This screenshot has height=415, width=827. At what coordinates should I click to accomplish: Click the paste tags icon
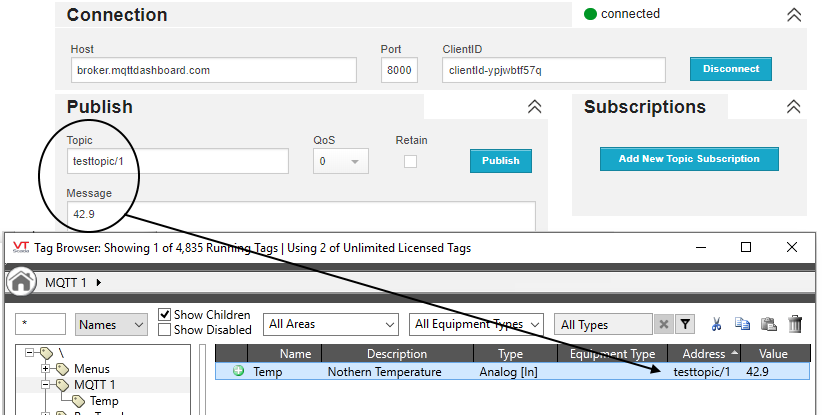tap(768, 324)
